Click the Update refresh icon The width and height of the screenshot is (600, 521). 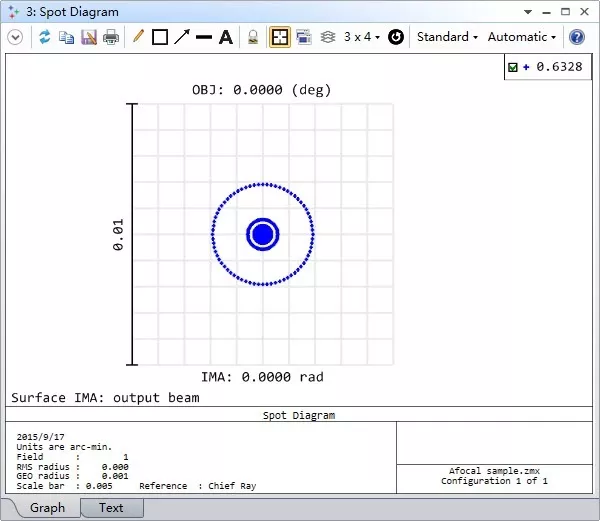45,37
